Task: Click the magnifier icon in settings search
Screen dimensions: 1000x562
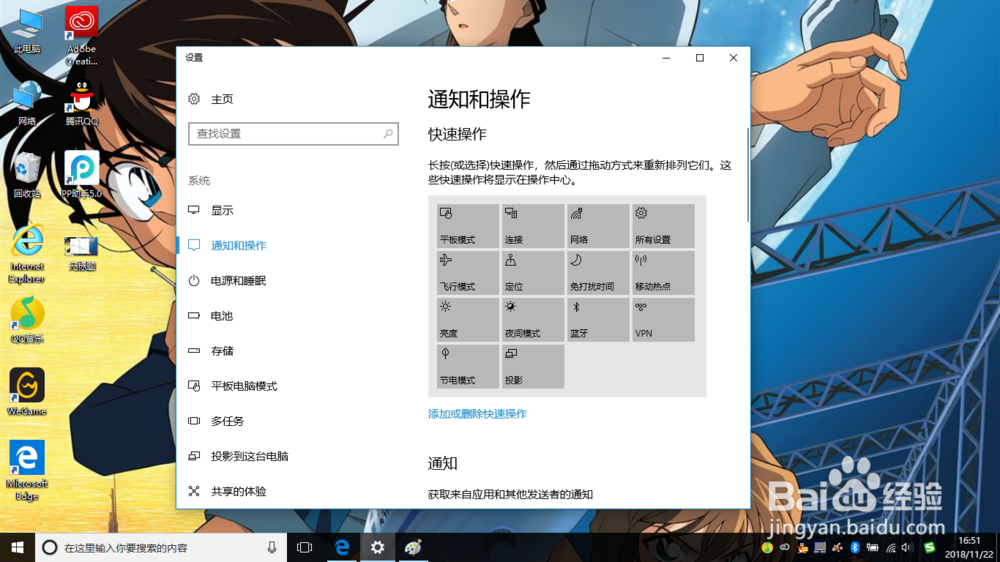Action: [388, 134]
